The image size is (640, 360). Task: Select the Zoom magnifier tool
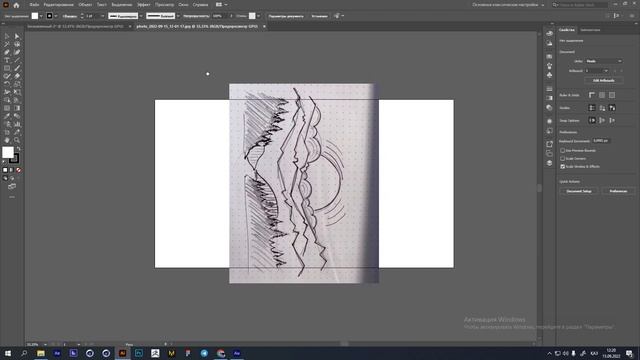point(17,140)
